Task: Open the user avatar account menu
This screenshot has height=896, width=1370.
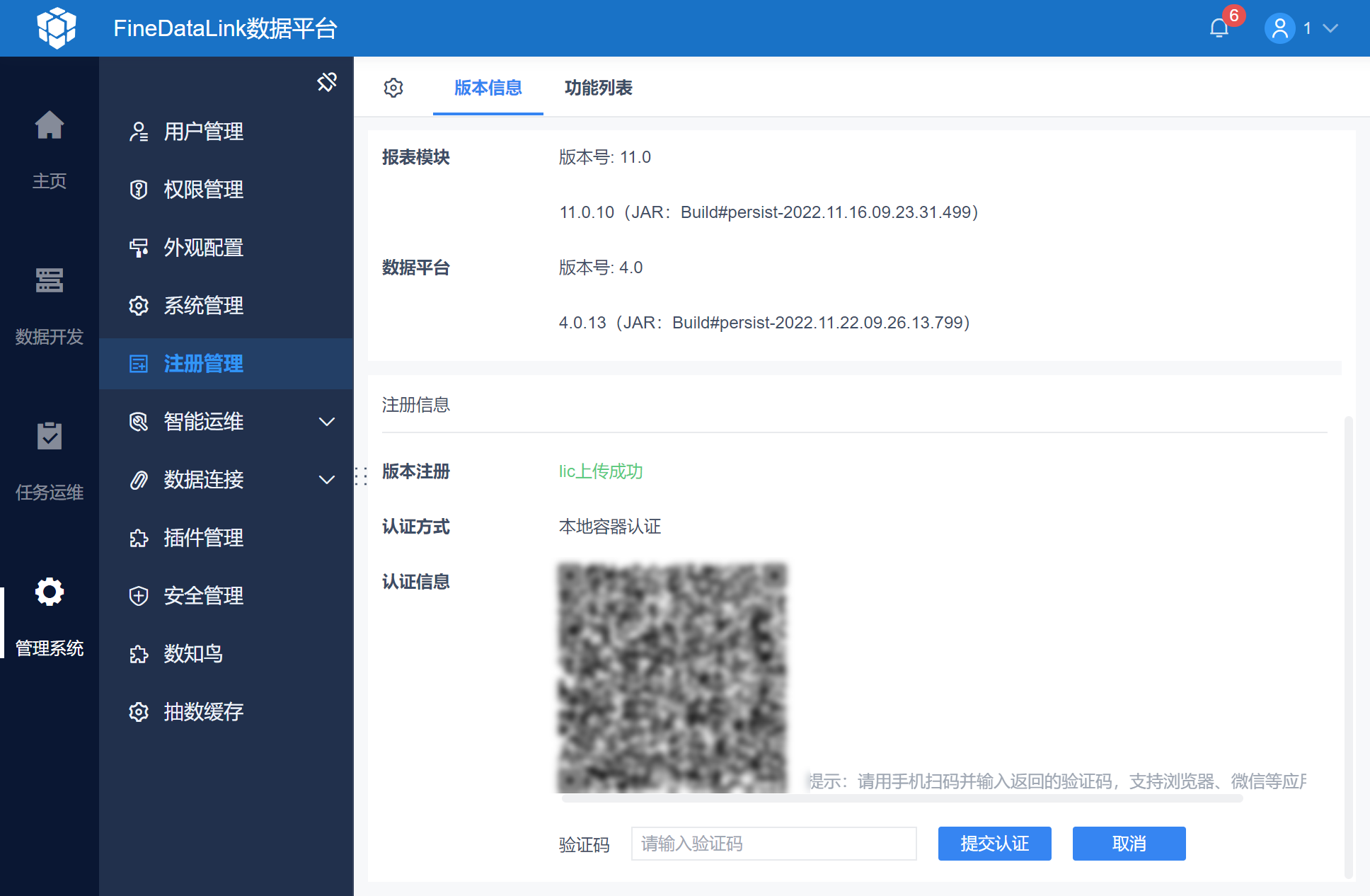Action: tap(1279, 28)
